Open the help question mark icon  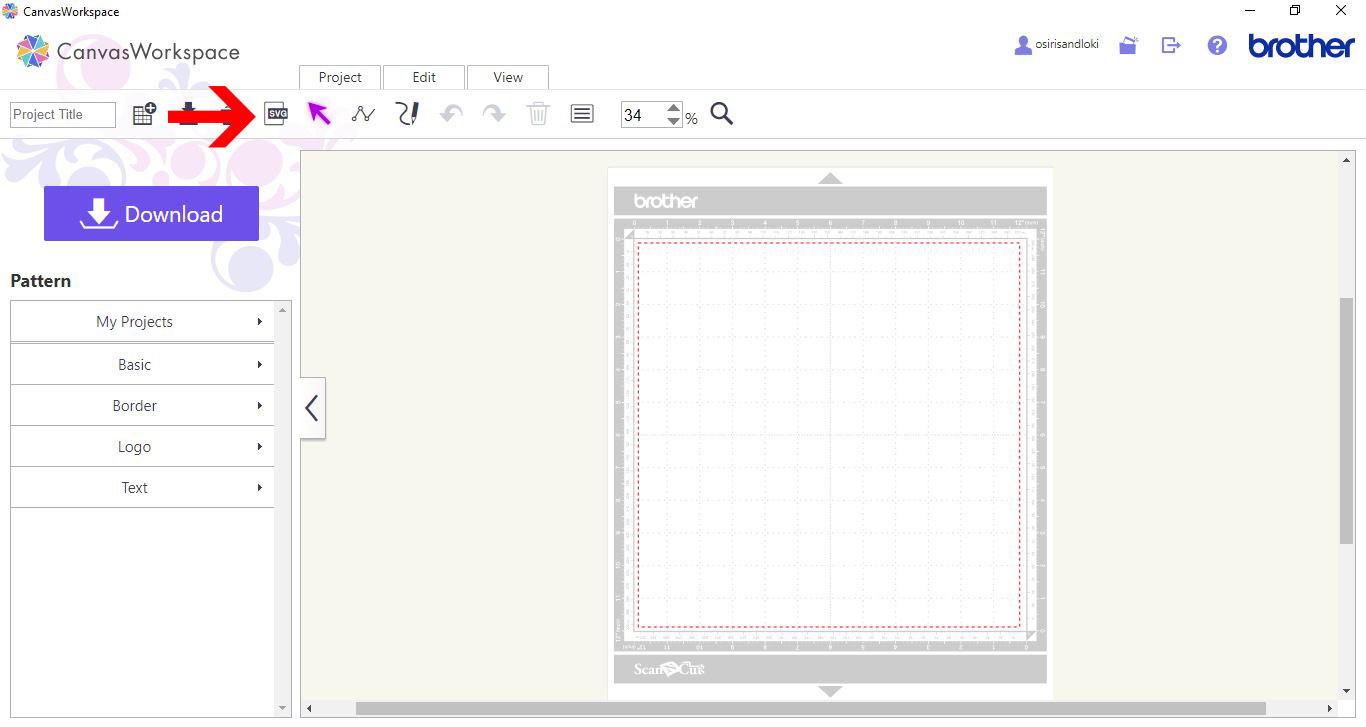pos(1217,45)
